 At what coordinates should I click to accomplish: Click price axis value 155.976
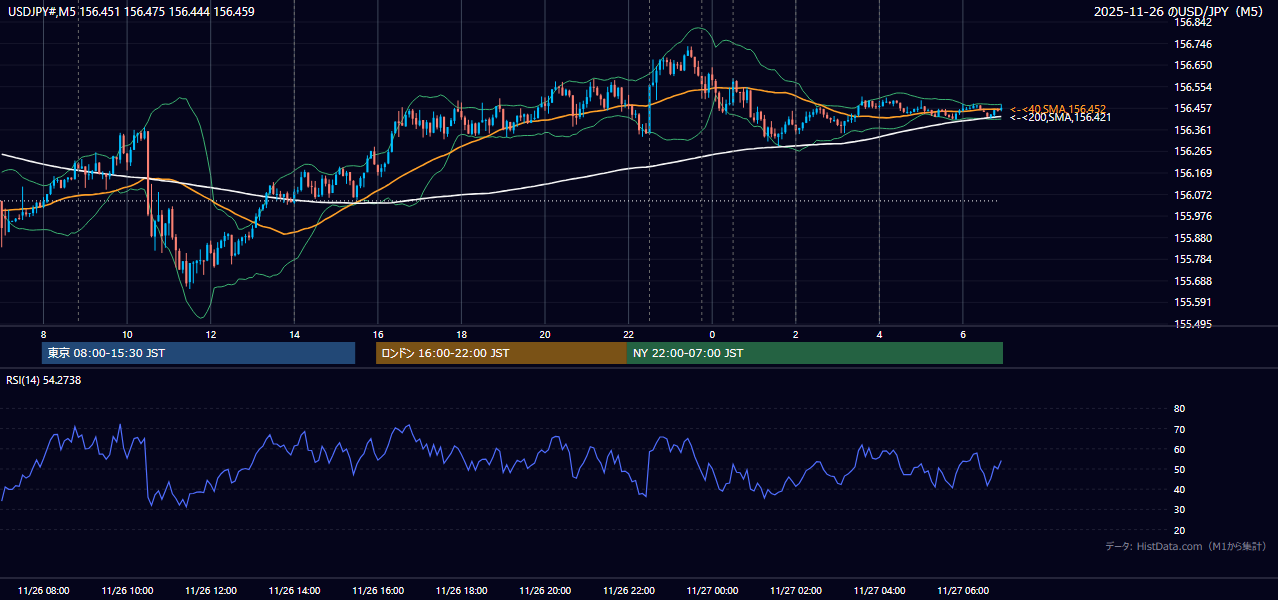[x=1193, y=216]
